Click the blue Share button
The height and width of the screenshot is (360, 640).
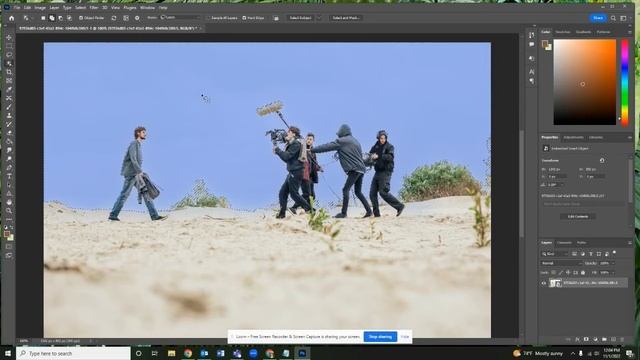coord(598,18)
